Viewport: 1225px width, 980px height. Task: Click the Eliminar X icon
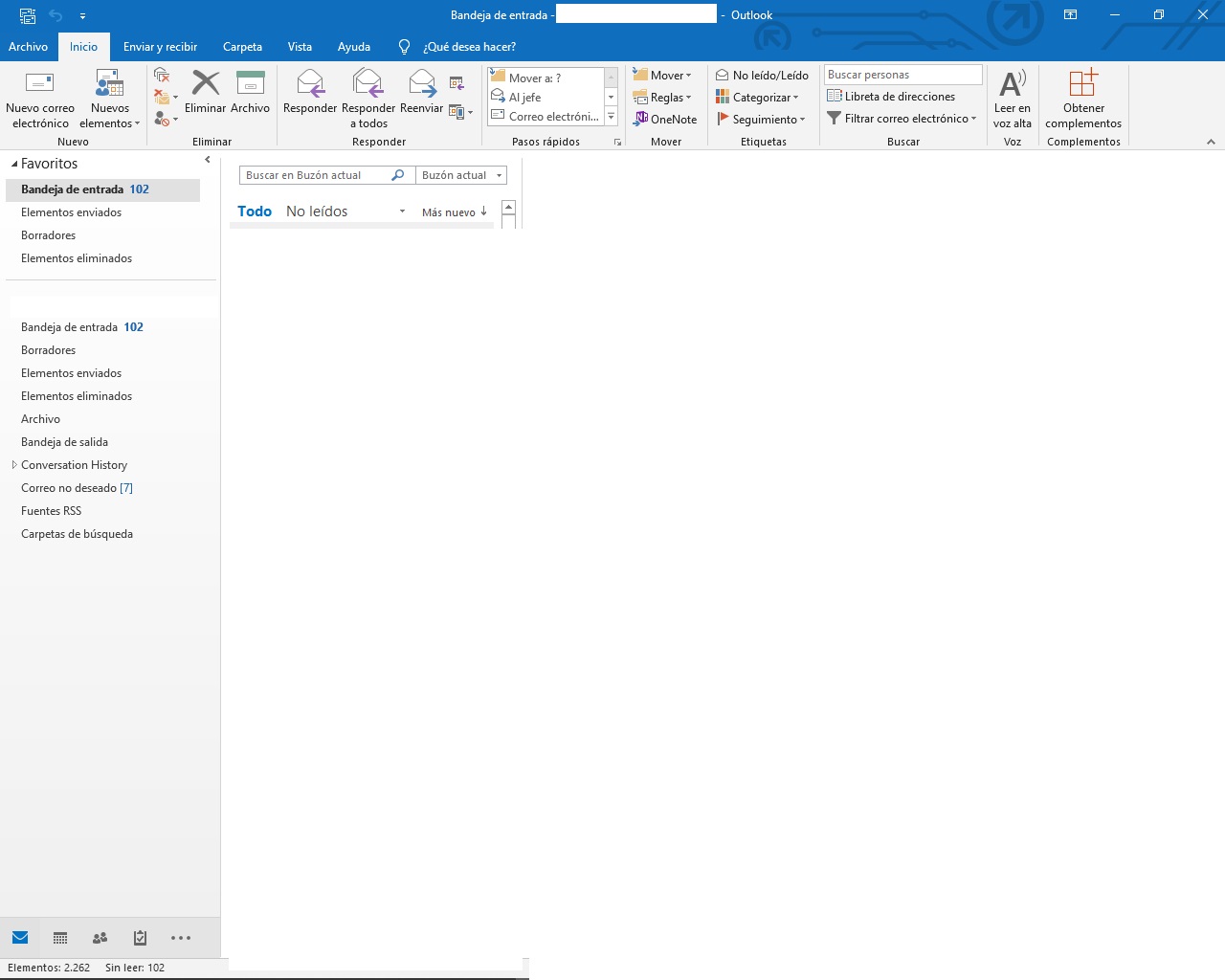tap(206, 82)
